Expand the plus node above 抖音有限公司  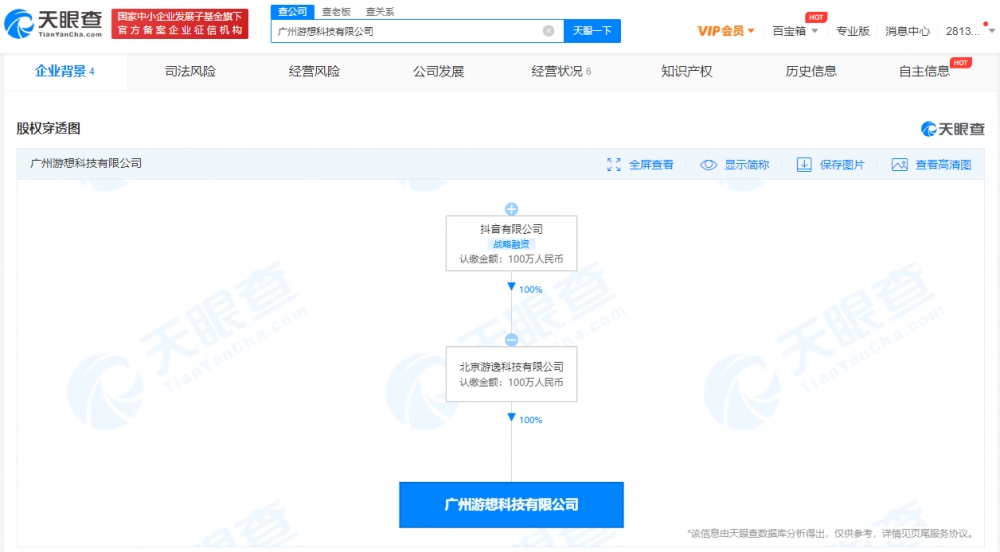click(x=511, y=209)
